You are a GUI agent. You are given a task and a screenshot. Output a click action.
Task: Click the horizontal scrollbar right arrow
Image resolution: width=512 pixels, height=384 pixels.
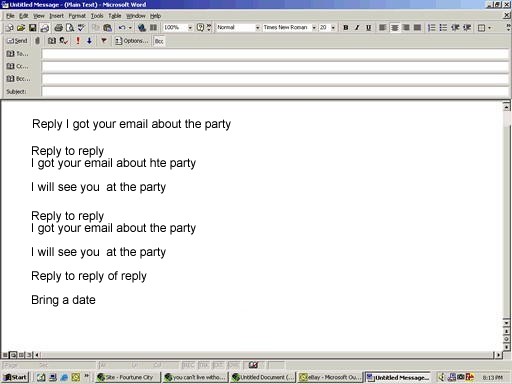click(x=498, y=355)
